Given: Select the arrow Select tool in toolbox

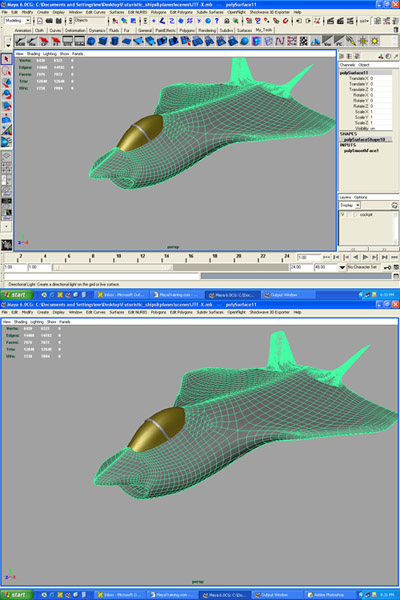Looking at the screenshot, I should [6, 59].
